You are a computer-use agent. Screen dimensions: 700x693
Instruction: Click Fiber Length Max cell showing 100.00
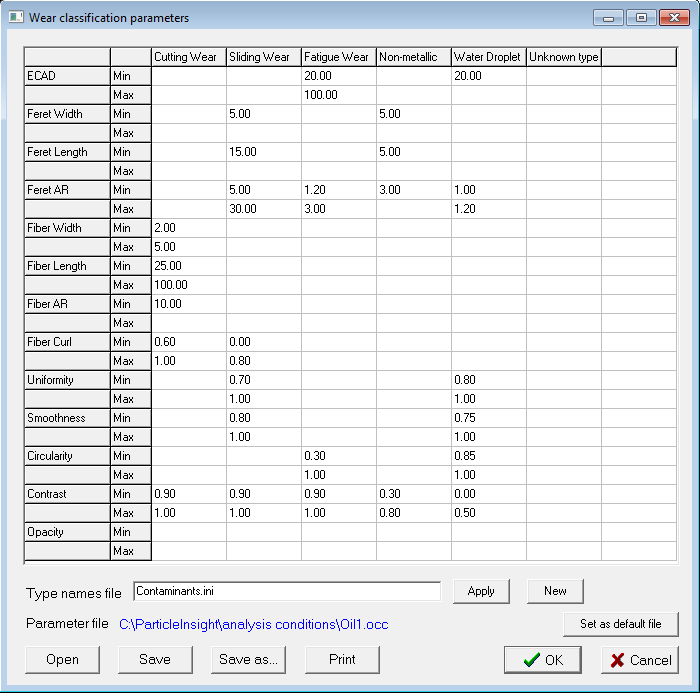tap(188, 285)
